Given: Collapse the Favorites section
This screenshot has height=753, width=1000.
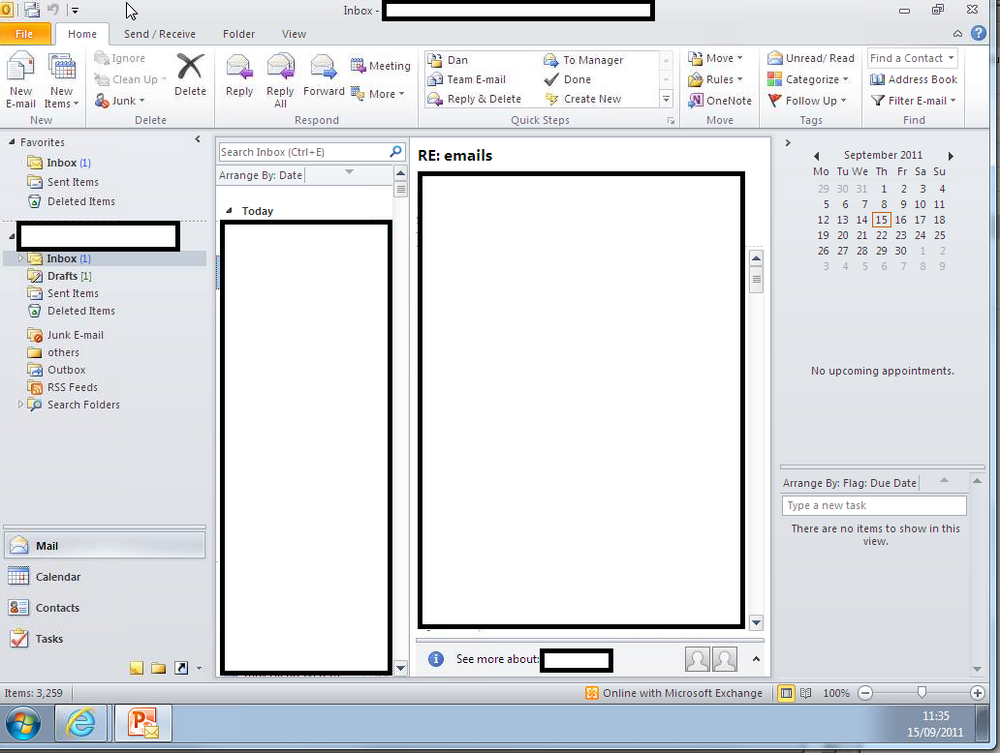Looking at the screenshot, I should click(11, 142).
